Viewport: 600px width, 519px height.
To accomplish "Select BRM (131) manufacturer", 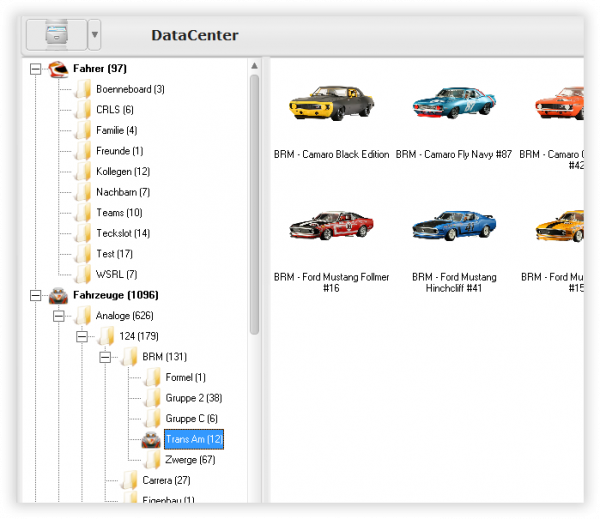I will (x=165, y=357).
